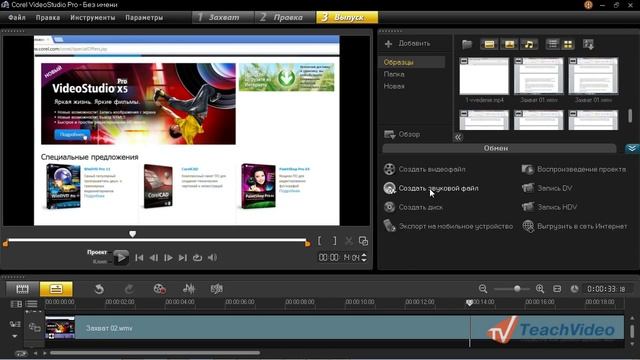
Task: Zoom in the timeline
Action: click(x=540, y=289)
